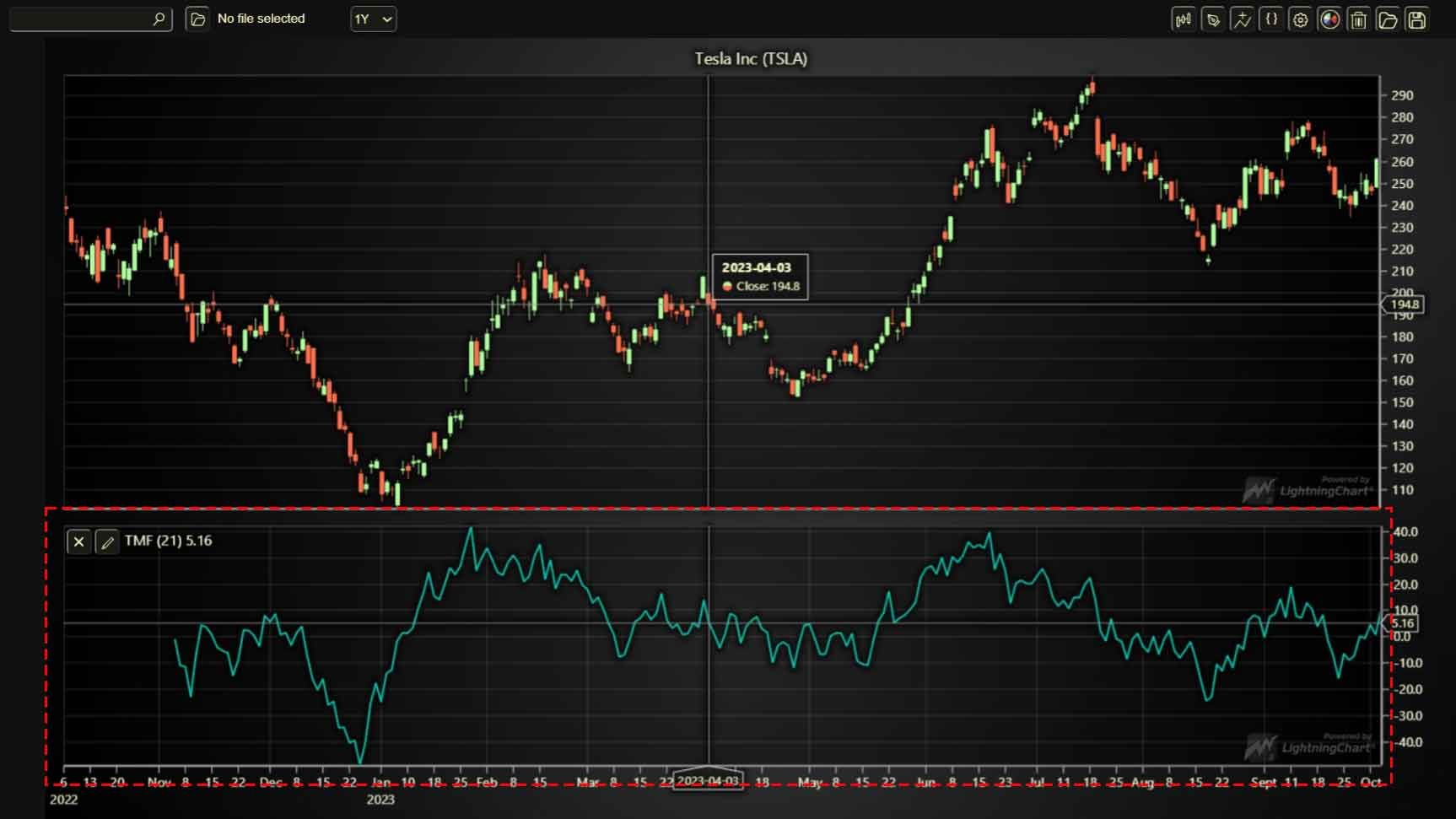
Task: Open the curly braces code button
Action: pos(1271,19)
